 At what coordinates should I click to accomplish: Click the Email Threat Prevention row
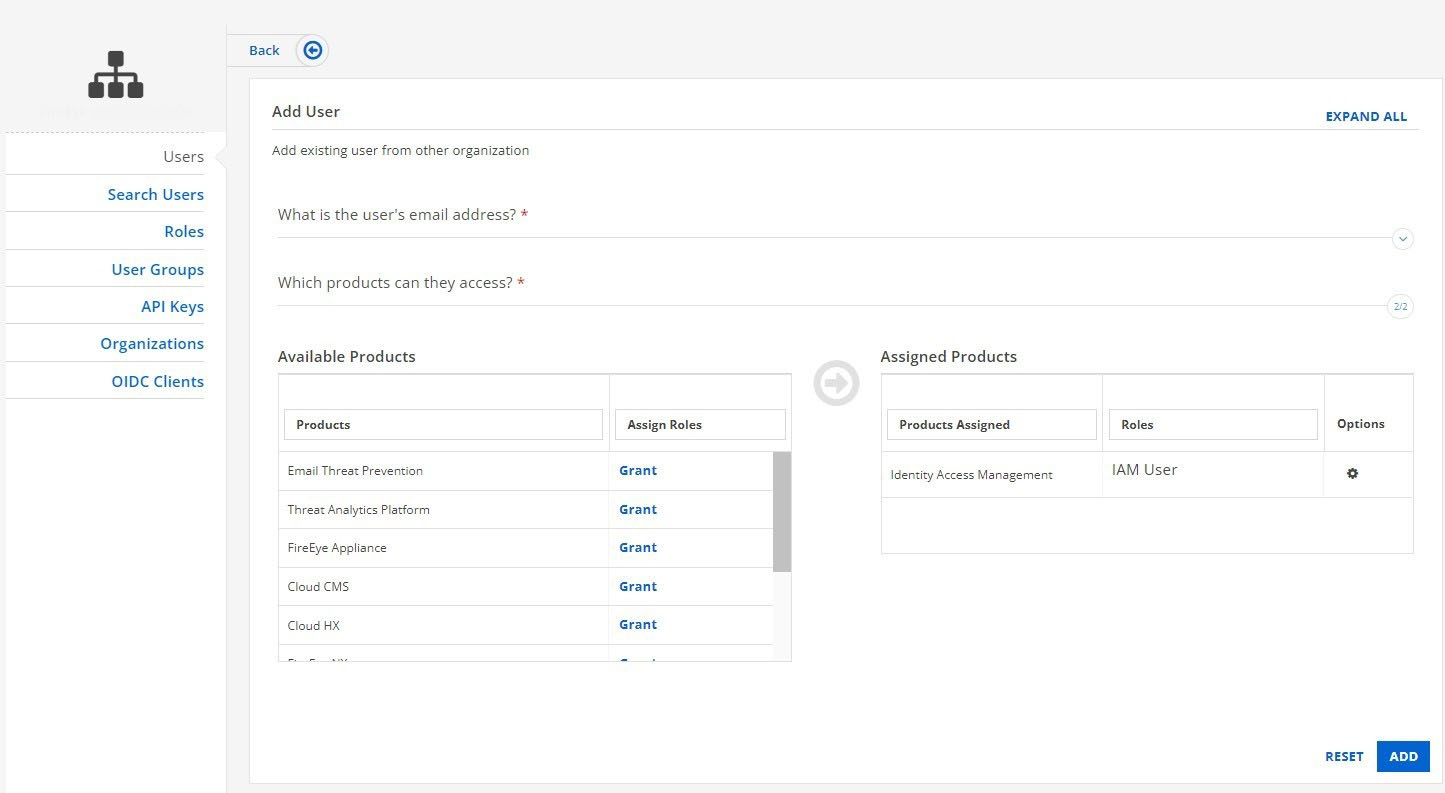click(x=526, y=471)
